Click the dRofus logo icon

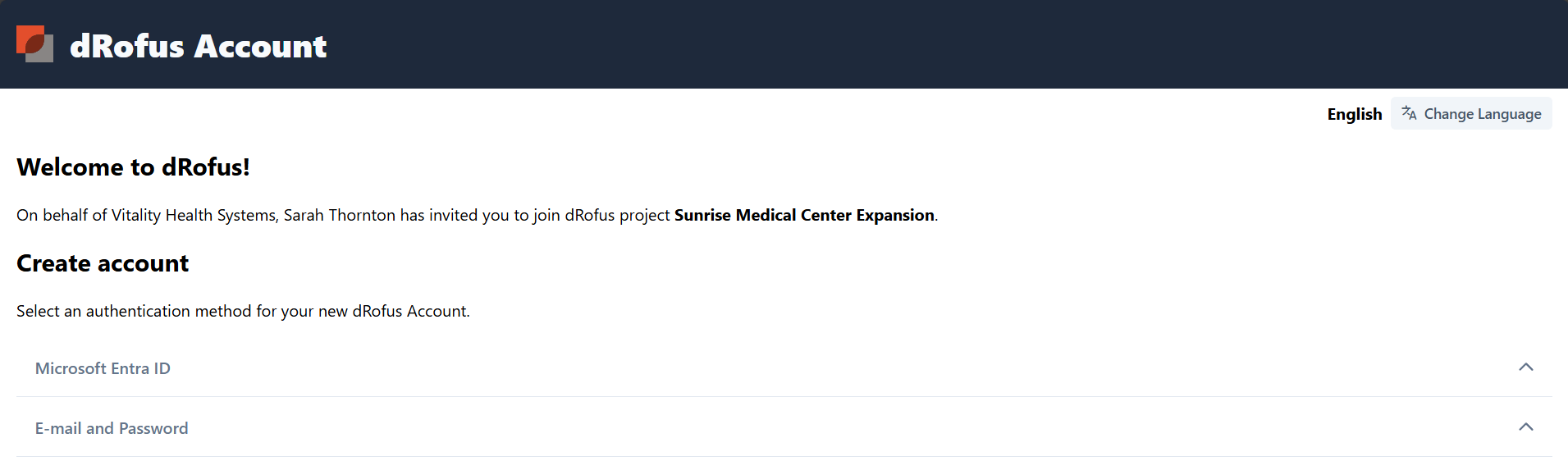(x=34, y=44)
